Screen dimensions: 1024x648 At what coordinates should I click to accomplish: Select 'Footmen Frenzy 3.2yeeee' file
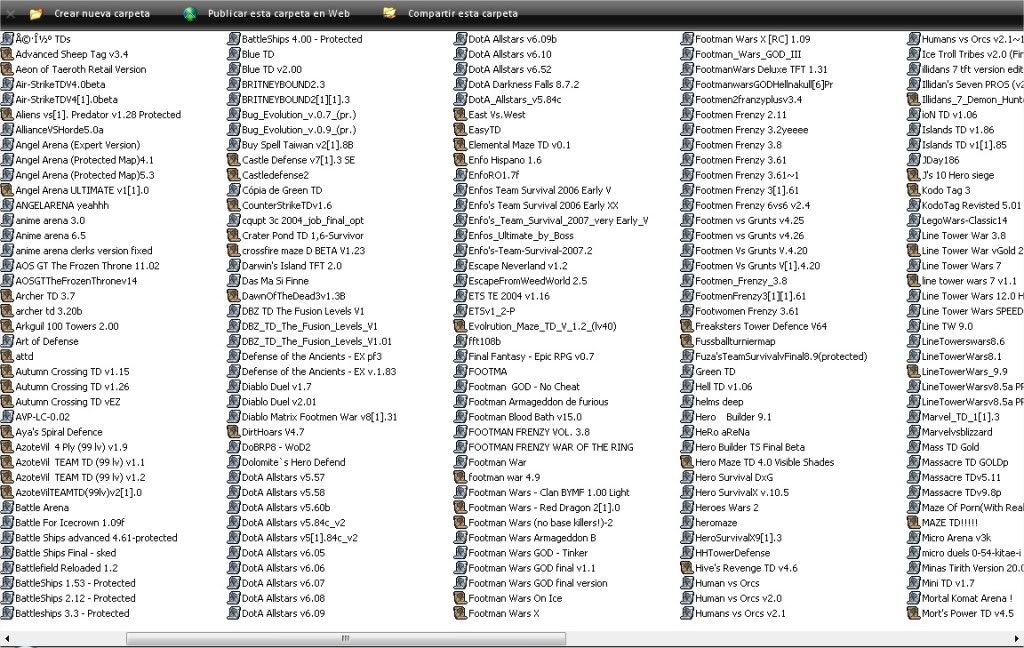click(x=751, y=129)
